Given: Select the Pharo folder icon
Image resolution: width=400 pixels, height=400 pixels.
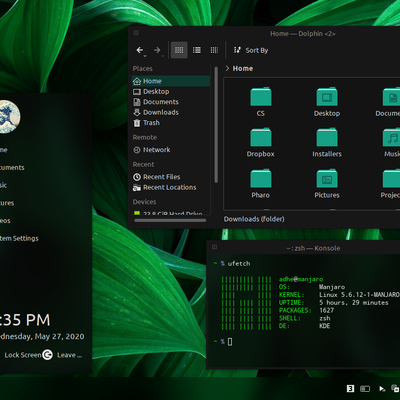Looking at the screenshot, I should click(261, 179).
